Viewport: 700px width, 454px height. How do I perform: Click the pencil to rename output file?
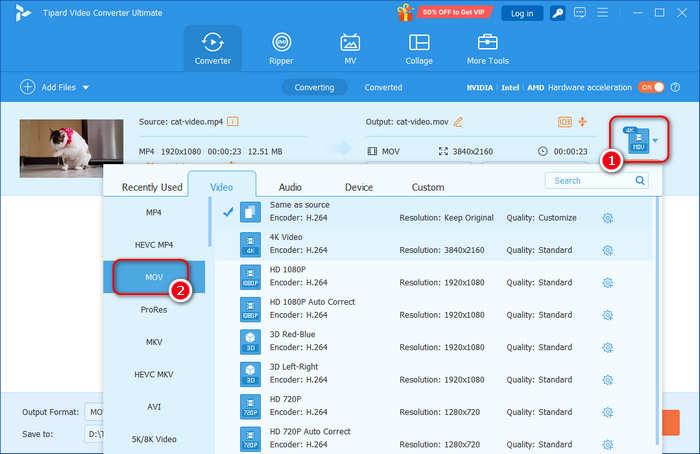458,121
